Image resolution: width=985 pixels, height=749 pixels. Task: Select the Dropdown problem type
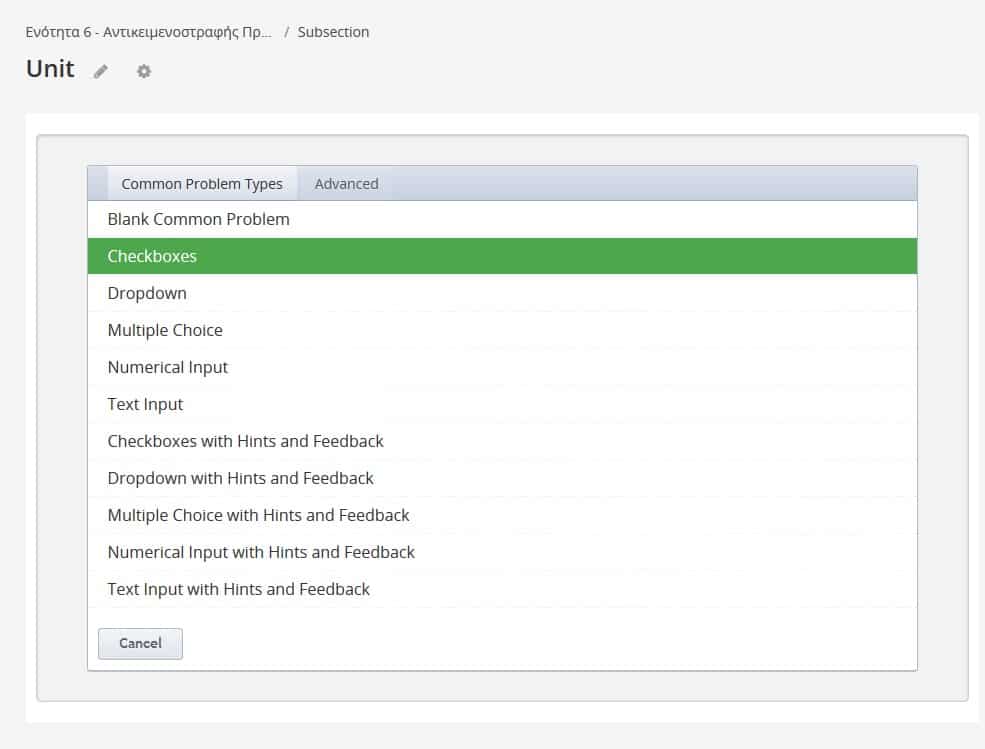point(502,293)
